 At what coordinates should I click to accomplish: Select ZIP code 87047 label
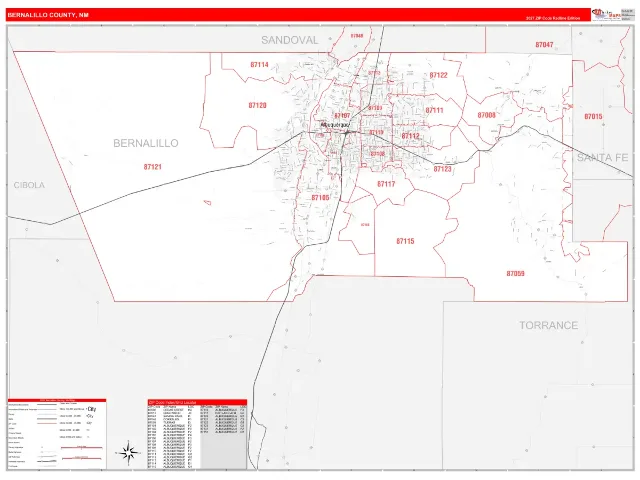(x=544, y=44)
